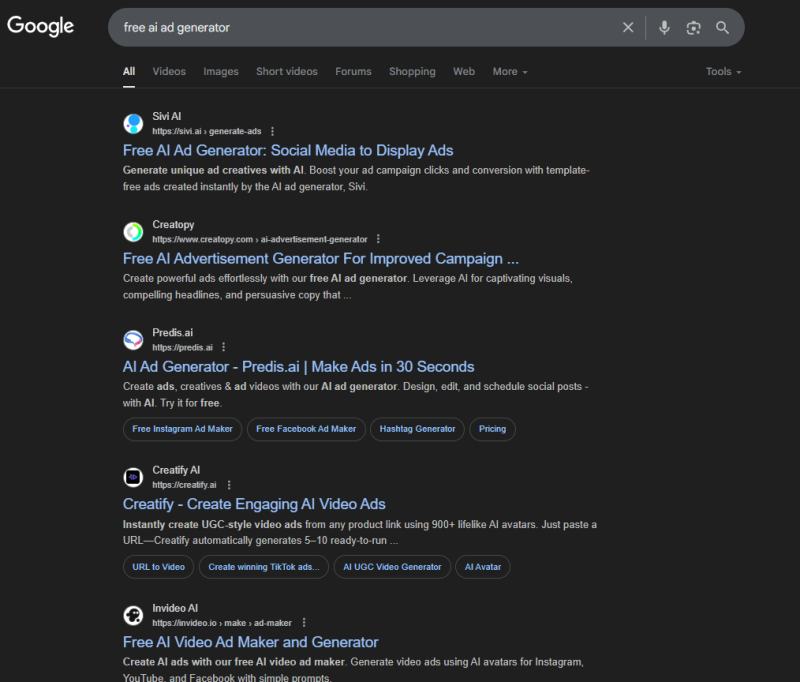Expand the More search filters dropdown
The height and width of the screenshot is (682, 800).
(510, 72)
